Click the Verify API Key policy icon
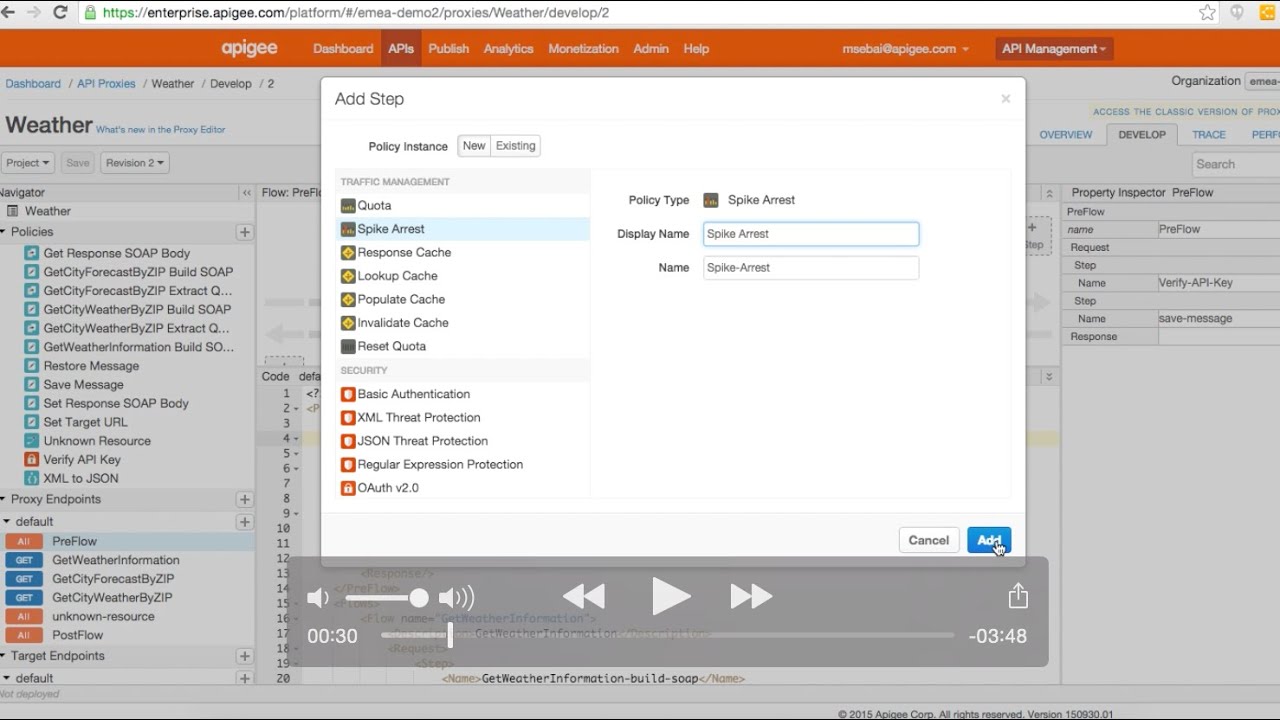The image size is (1280, 720). pos(31,460)
